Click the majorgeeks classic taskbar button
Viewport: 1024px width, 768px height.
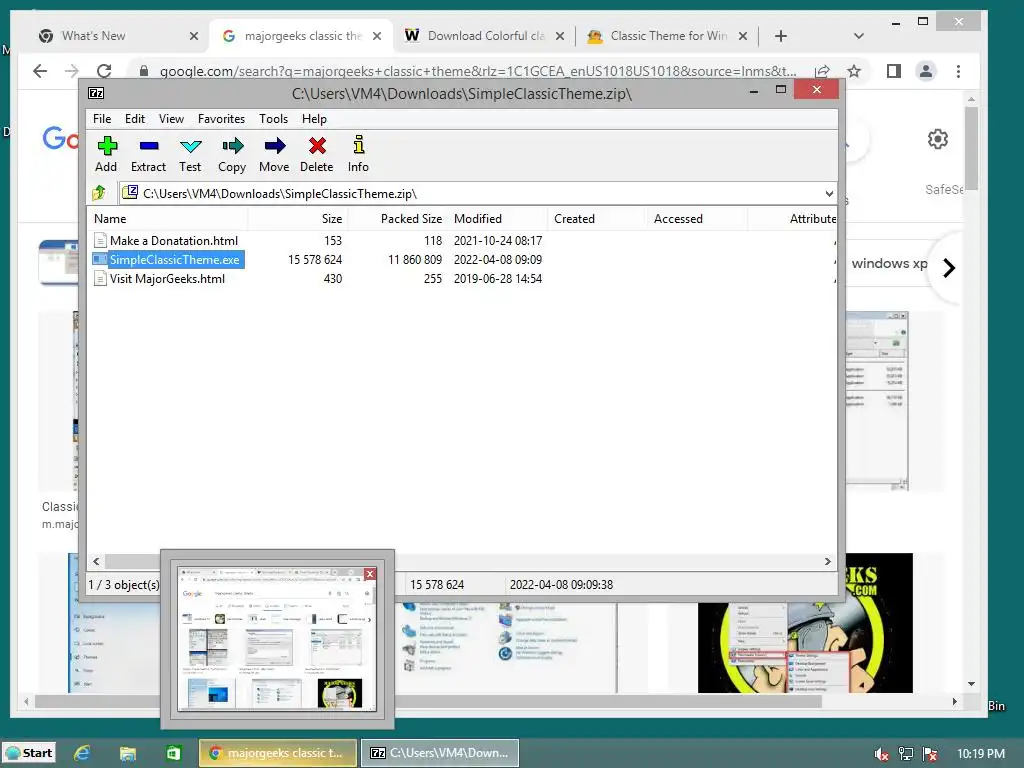(278, 753)
